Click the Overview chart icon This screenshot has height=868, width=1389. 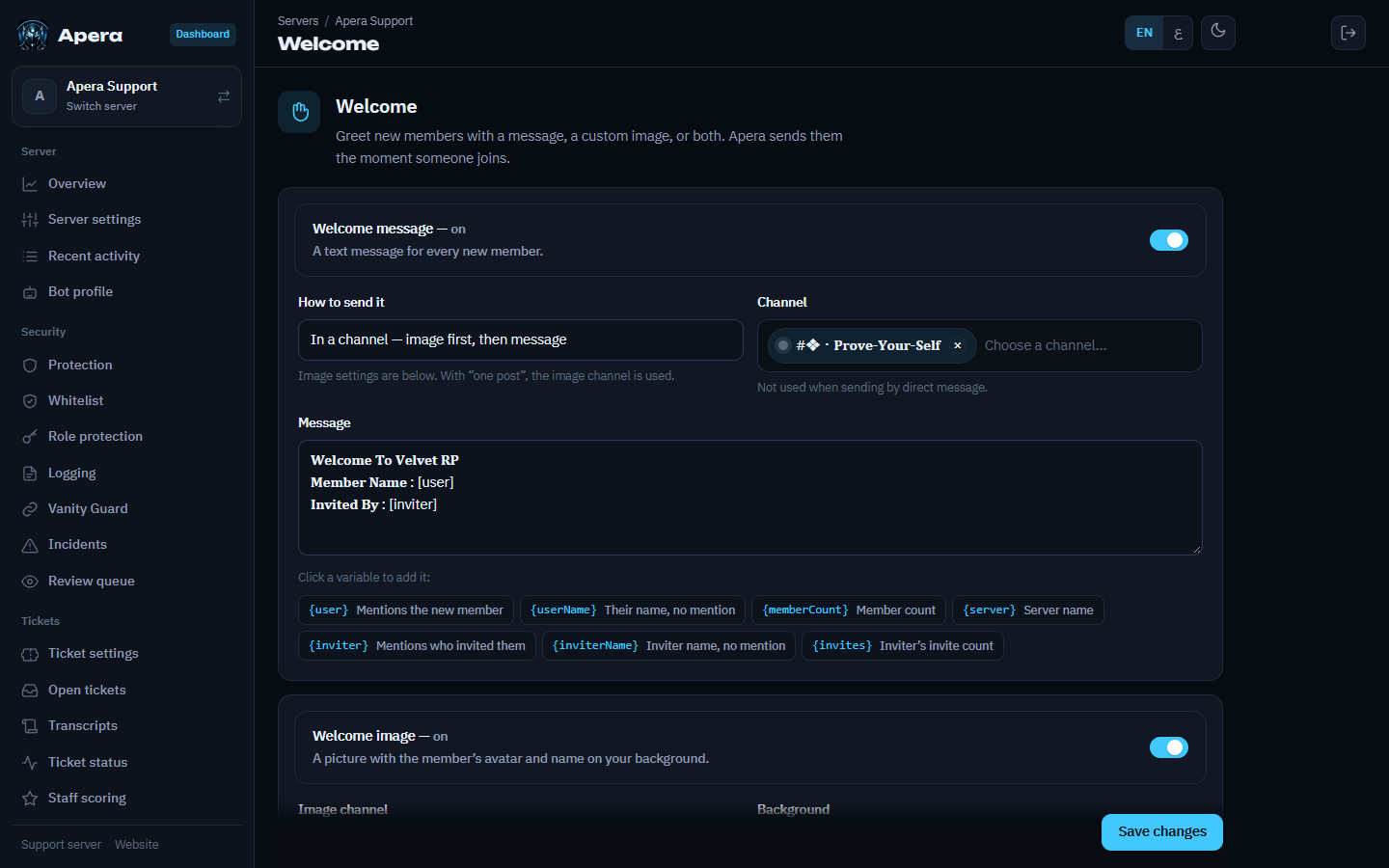(x=30, y=184)
